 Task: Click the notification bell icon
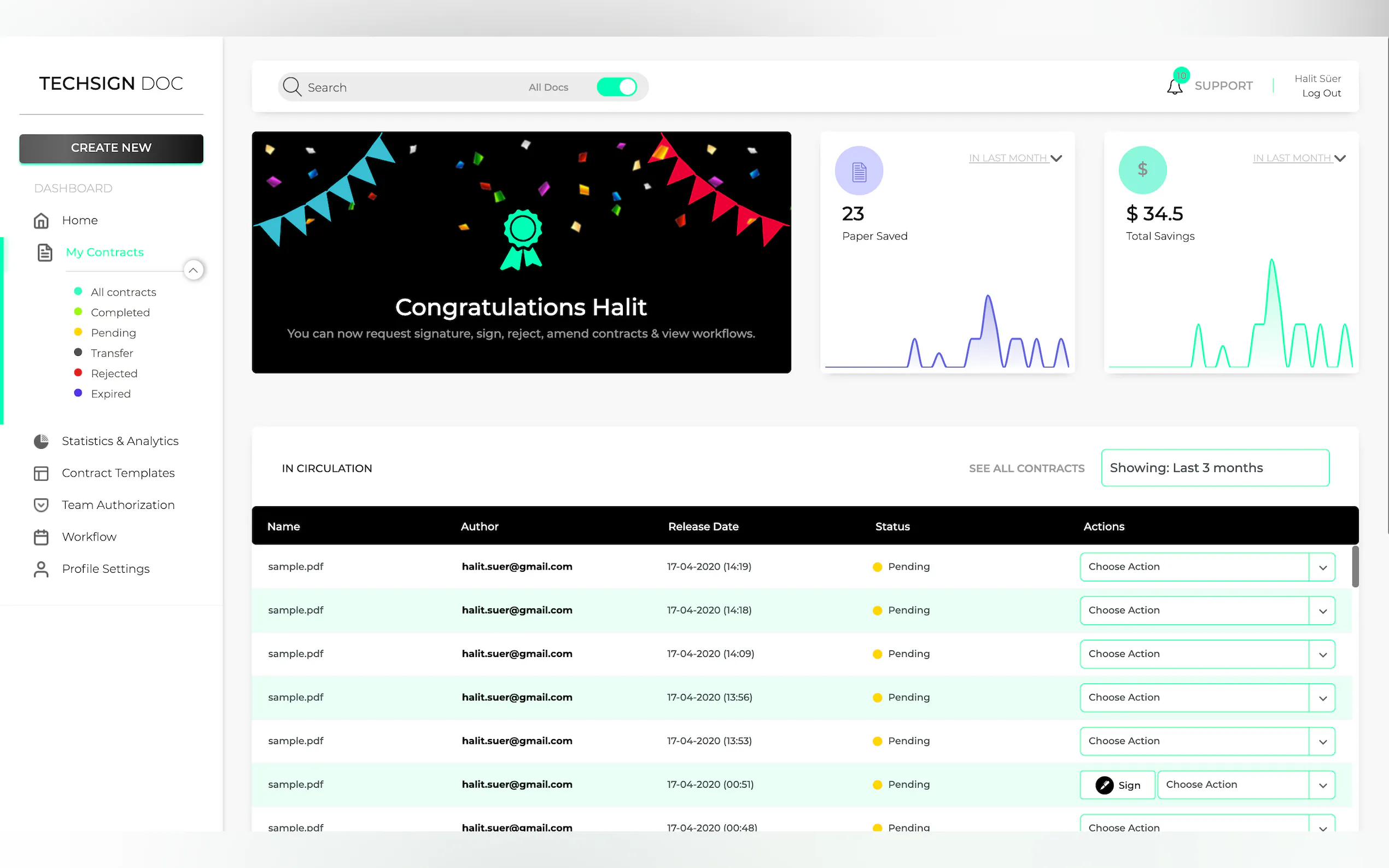(1174, 87)
